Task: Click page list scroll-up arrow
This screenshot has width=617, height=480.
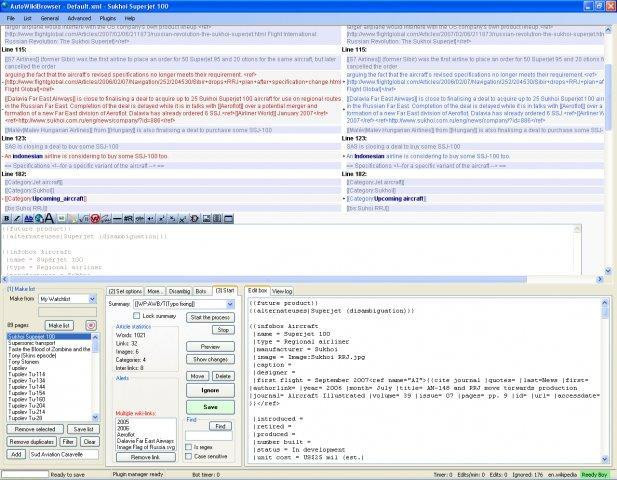Action: tap(95, 337)
